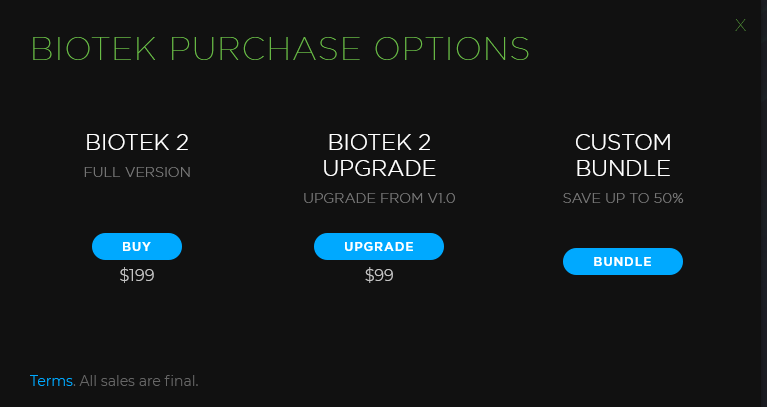
Task: Click the $199 price label
Action: 137,275
